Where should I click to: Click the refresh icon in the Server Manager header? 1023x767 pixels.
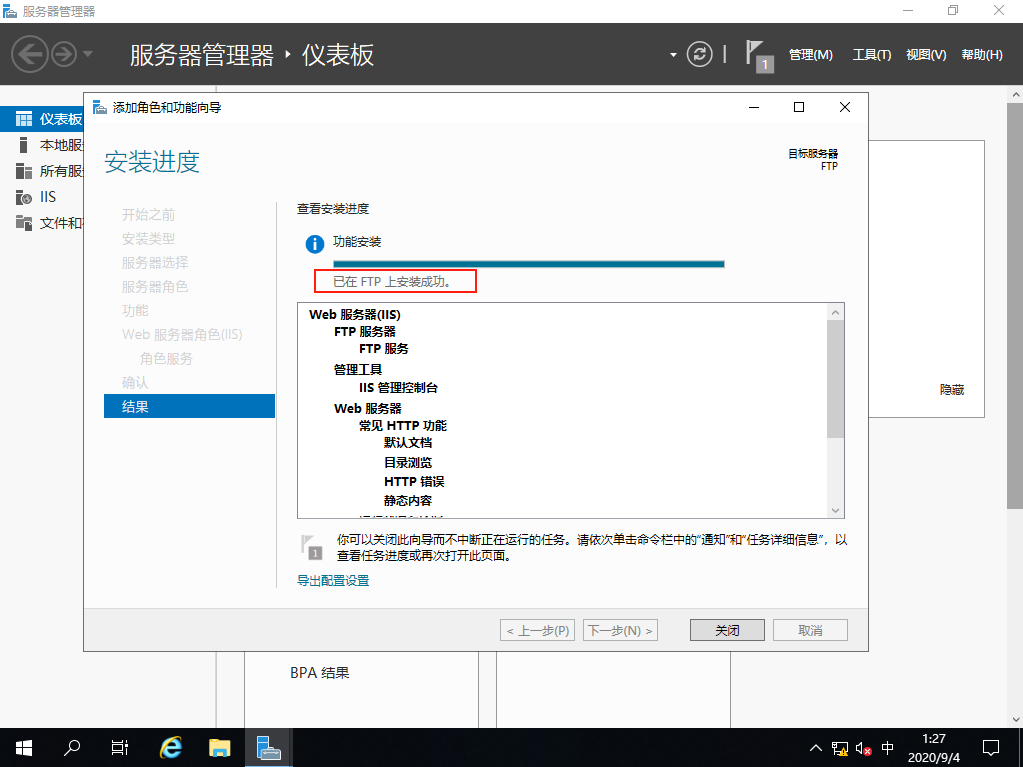point(699,54)
